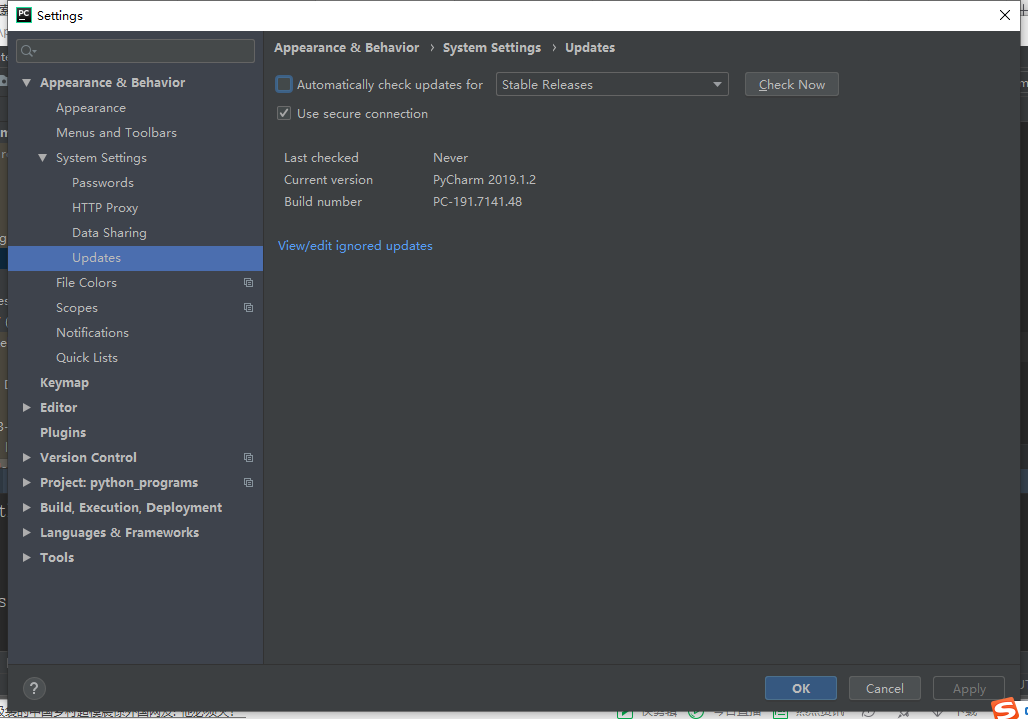Click the help question mark icon
1028x719 pixels.
pos(34,688)
